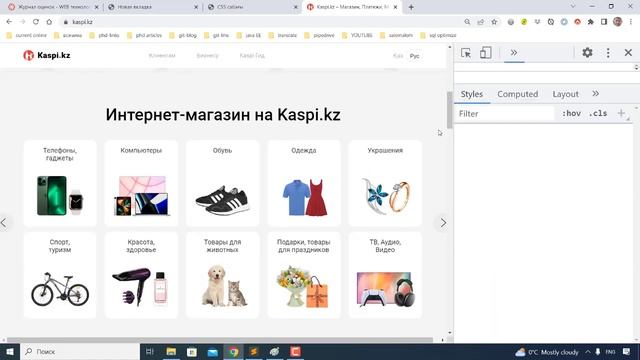Close the Kaspi.kz browser tab
640x360 pixels.
(x=395, y=7)
